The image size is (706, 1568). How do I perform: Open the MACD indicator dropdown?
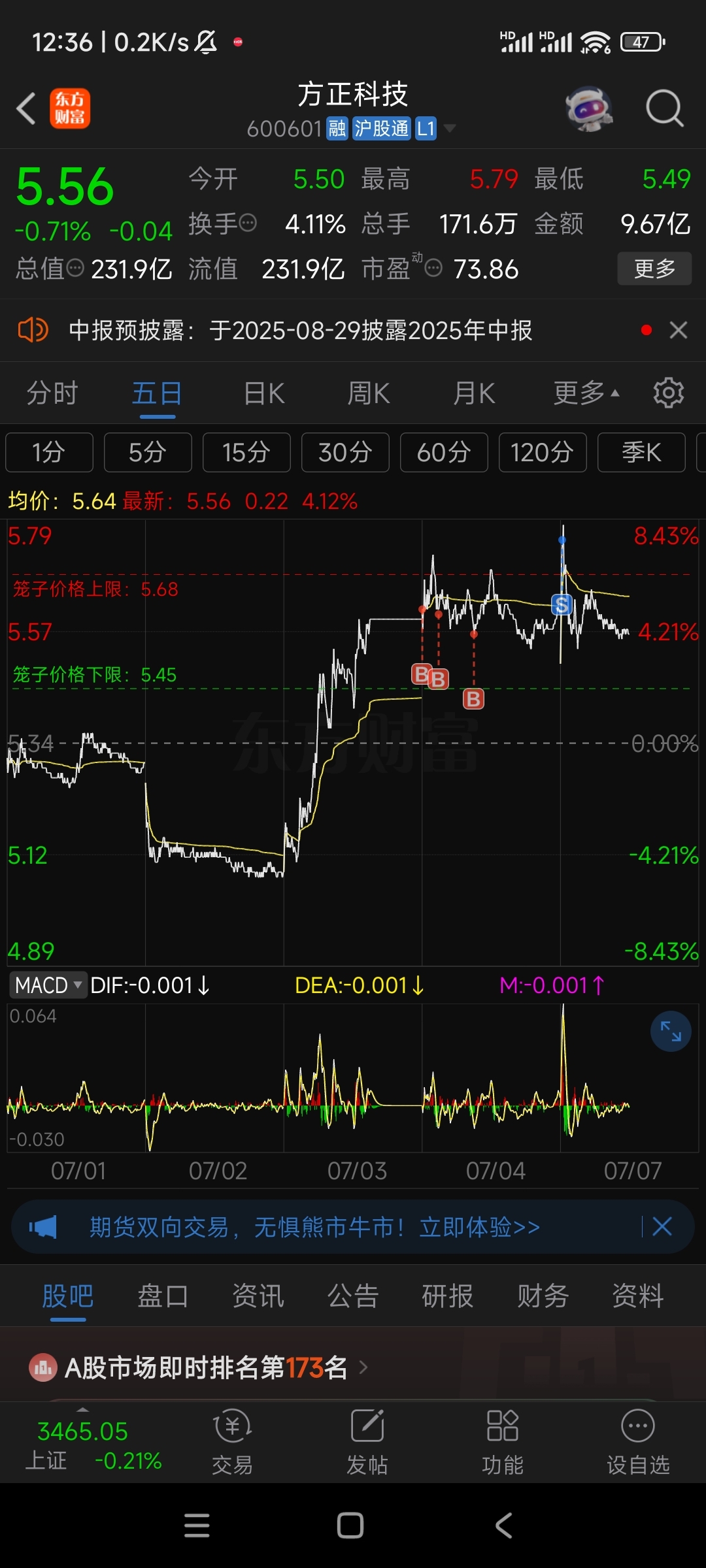coord(48,985)
